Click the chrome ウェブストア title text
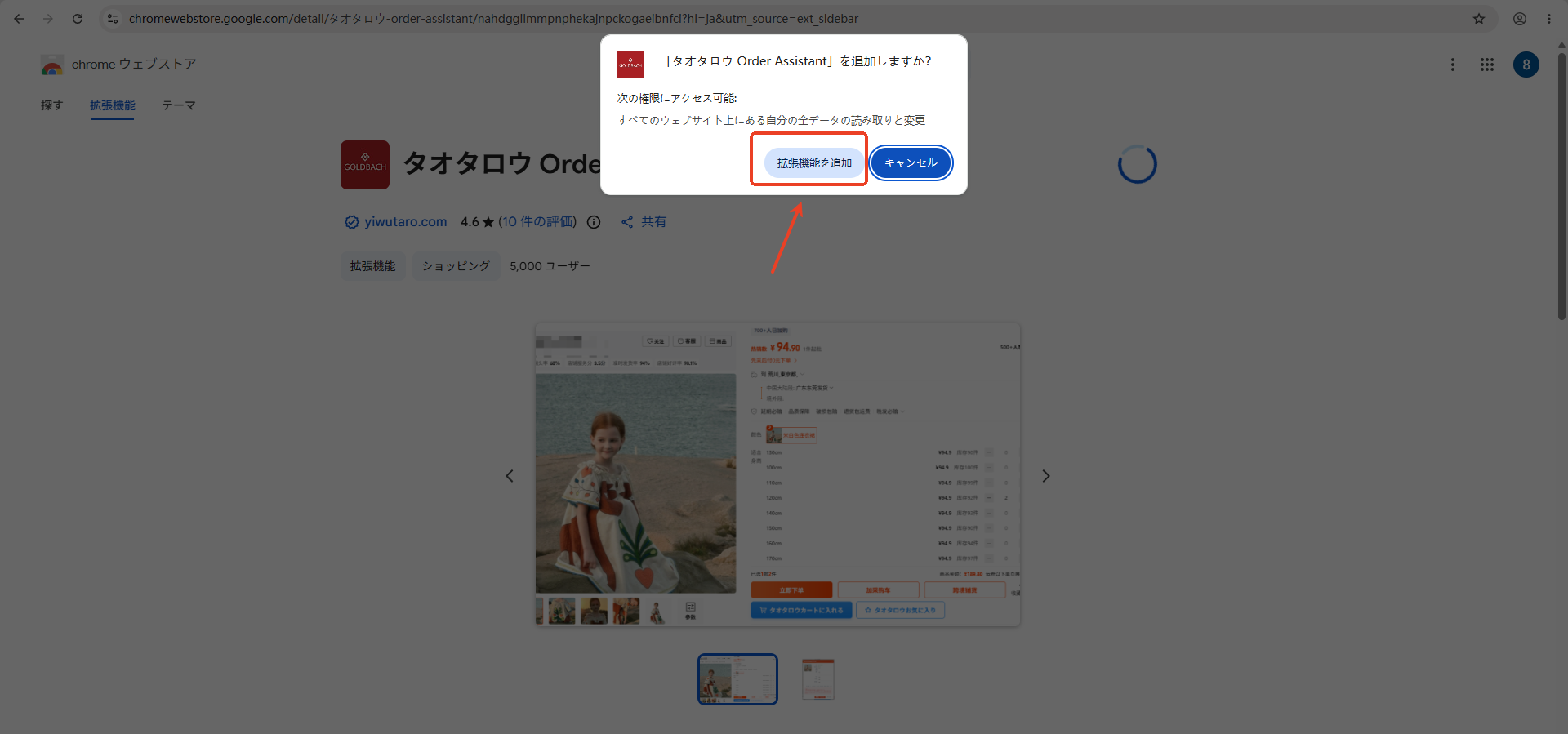Image resolution: width=1568 pixels, height=734 pixels. (x=134, y=65)
